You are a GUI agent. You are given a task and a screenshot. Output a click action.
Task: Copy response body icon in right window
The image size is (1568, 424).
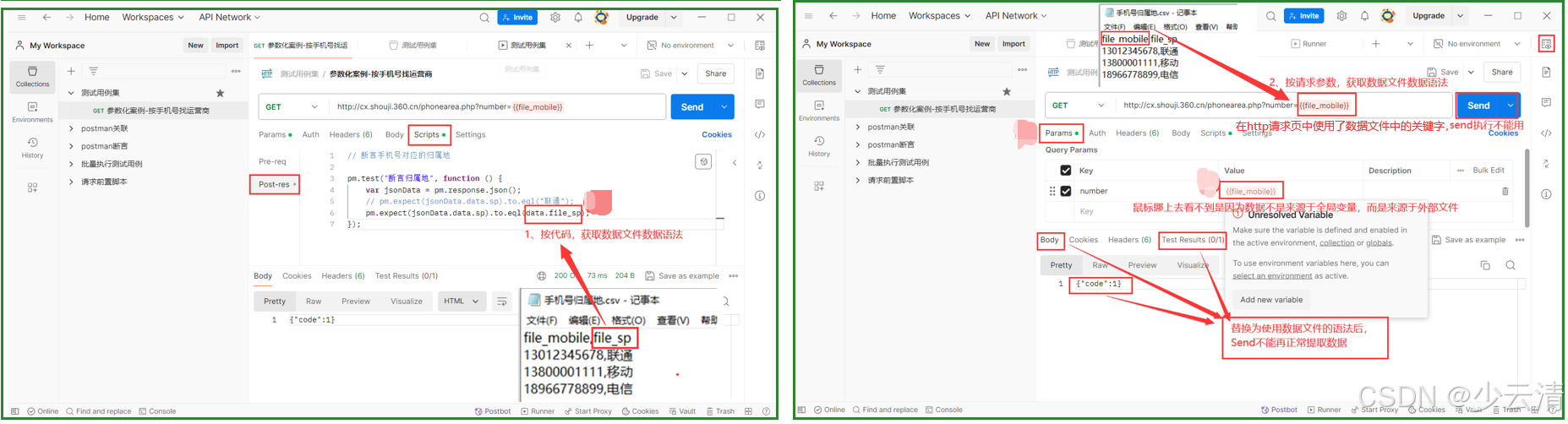pos(1485,264)
